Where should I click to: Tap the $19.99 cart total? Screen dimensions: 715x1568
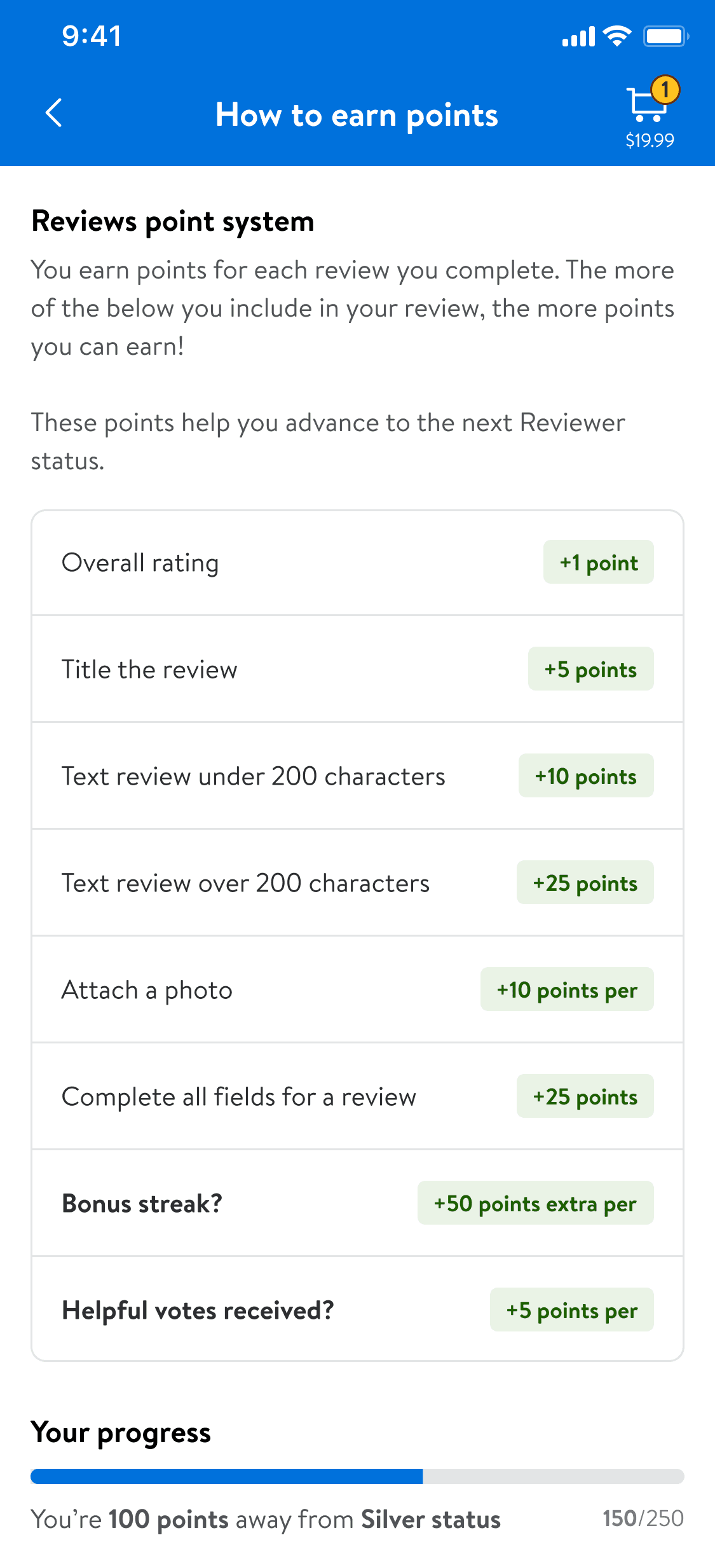[x=650, y=140]
